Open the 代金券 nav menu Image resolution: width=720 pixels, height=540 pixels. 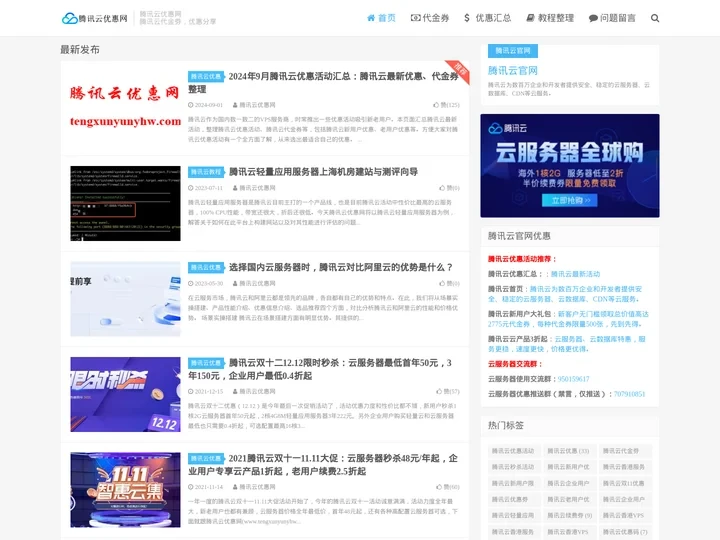tap(430, 18)
